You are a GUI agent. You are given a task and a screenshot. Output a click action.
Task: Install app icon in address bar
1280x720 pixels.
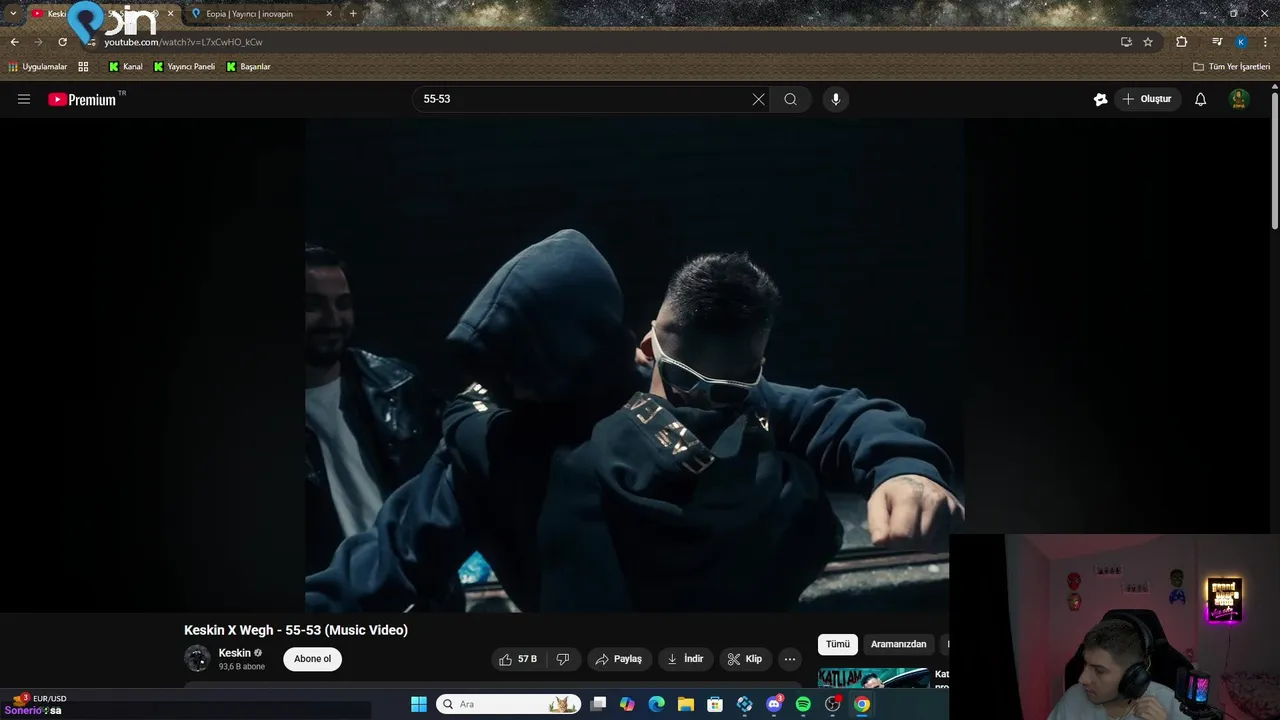coord(1126,42)
